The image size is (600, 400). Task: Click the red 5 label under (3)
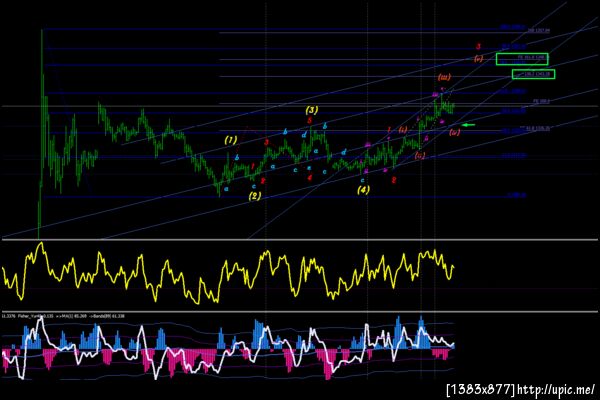(310, 121)
